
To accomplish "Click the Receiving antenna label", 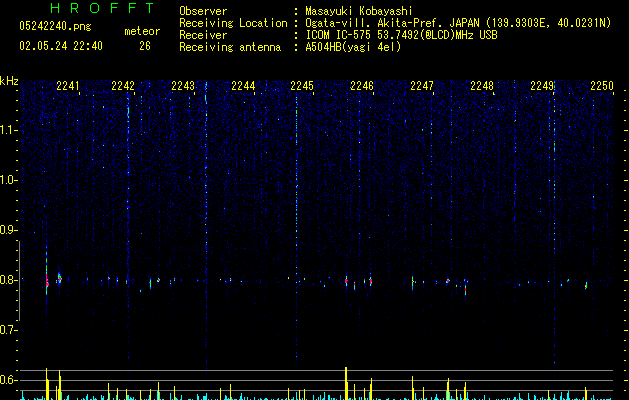I will click(230, 47).
